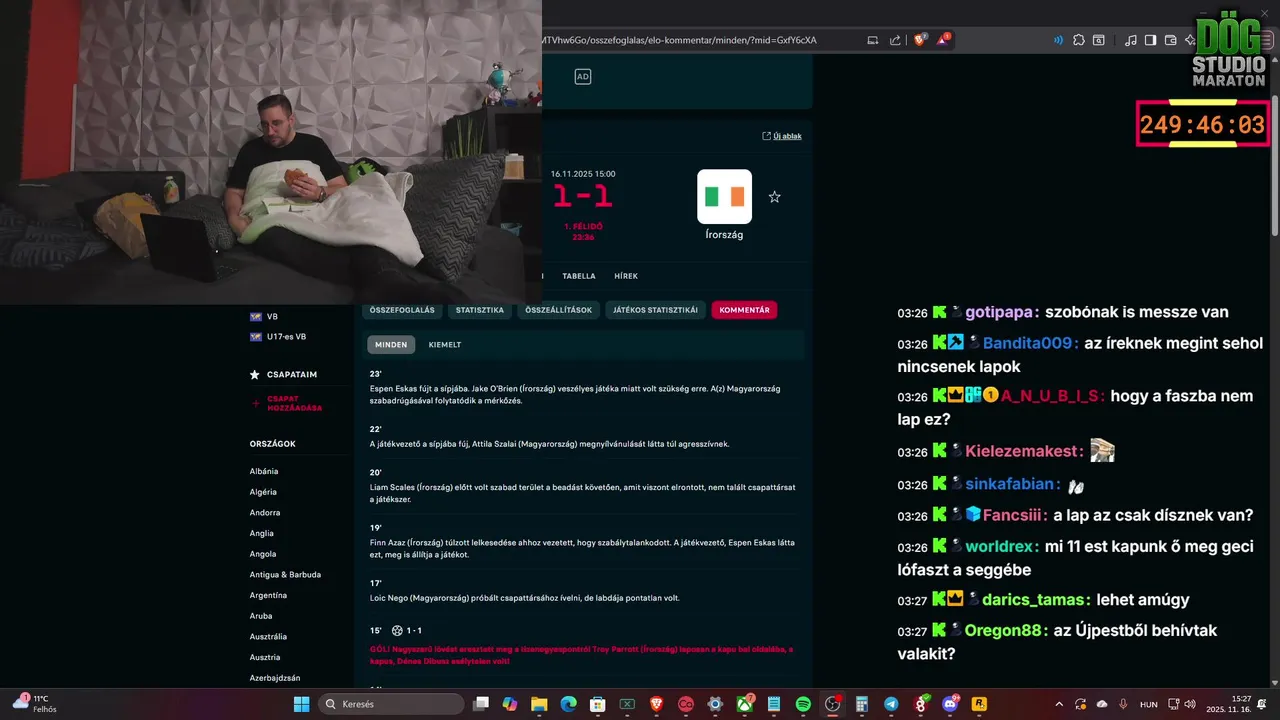Open Antigua & Barbuda in countries list
The image size is (1280, 720).
(x=285, y=574)
